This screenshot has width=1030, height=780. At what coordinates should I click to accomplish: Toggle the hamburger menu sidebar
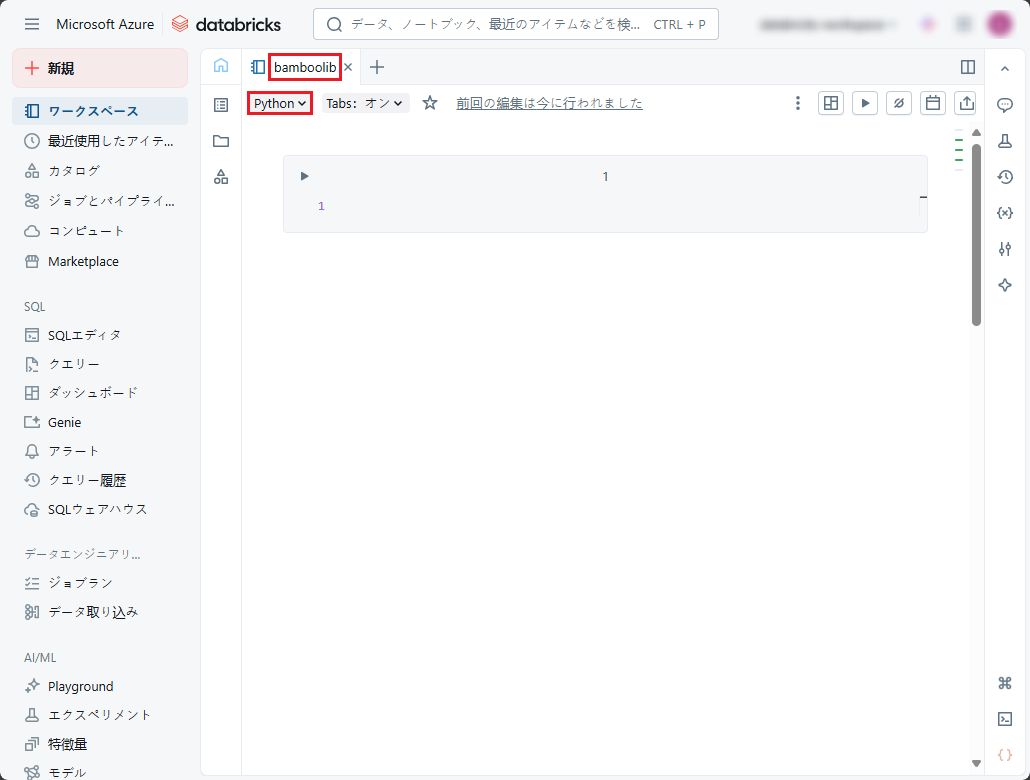(32, 24)
